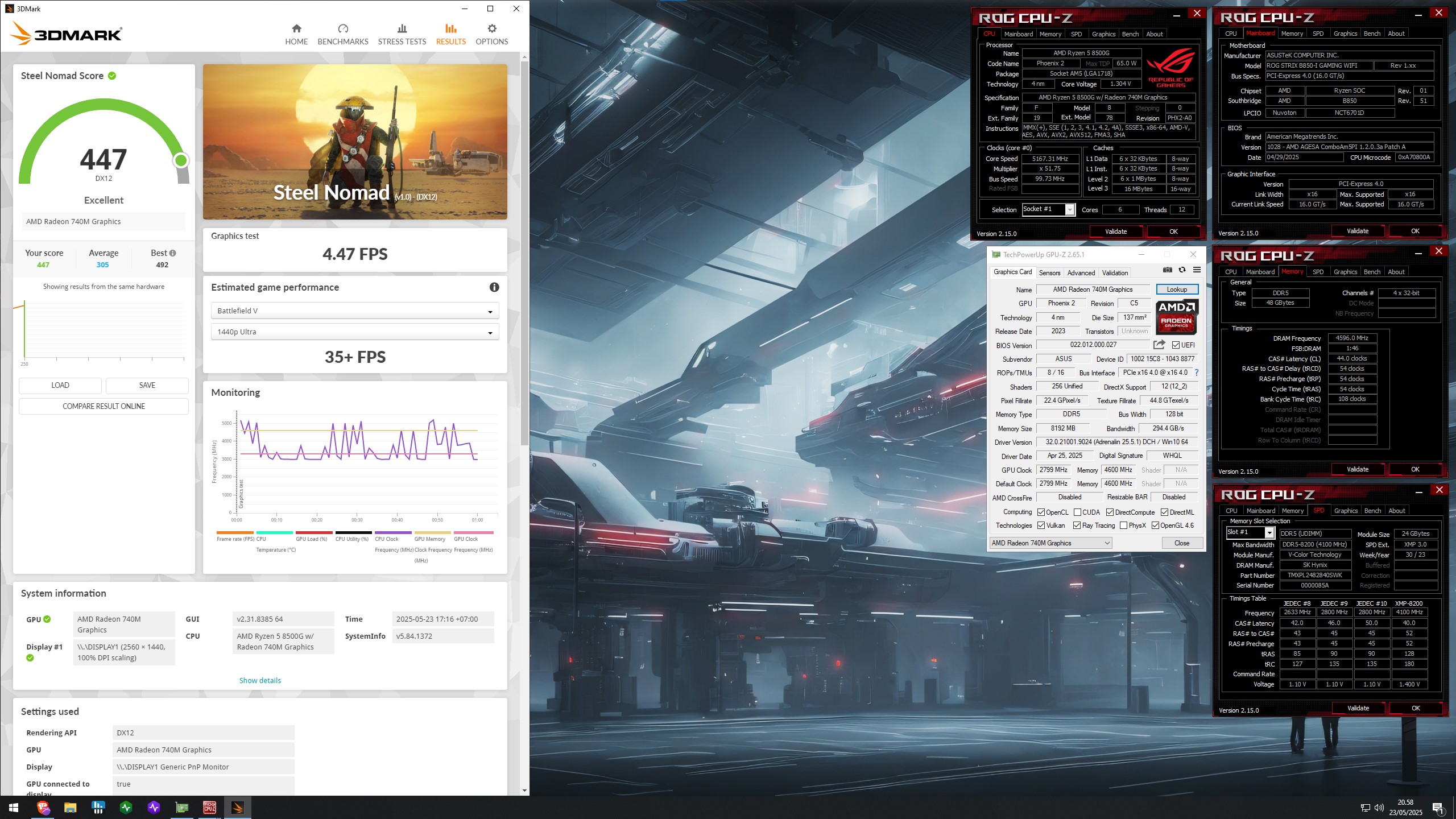Click the SAVE button in 3DMark
The image size is (1456, 819).
tap(147, 386)
